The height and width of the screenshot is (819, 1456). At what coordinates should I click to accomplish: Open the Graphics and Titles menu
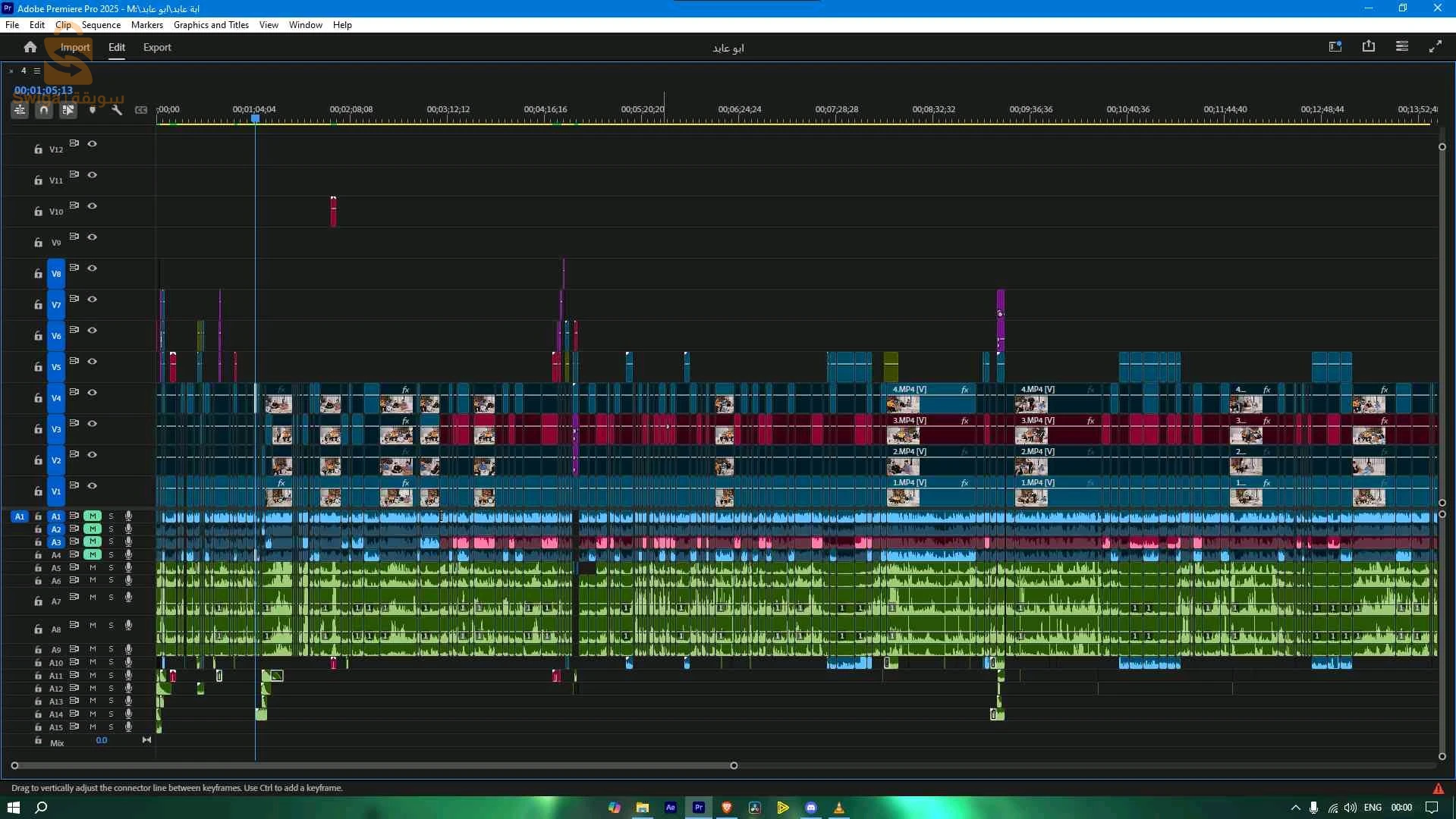click(211, 25)
